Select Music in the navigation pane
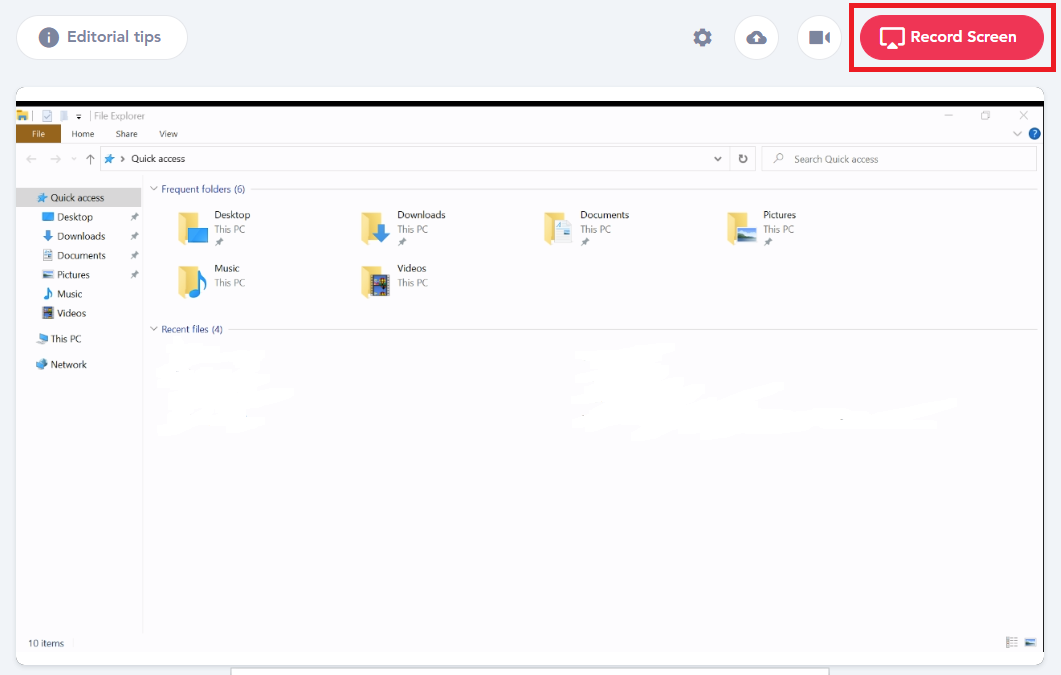 69,294
